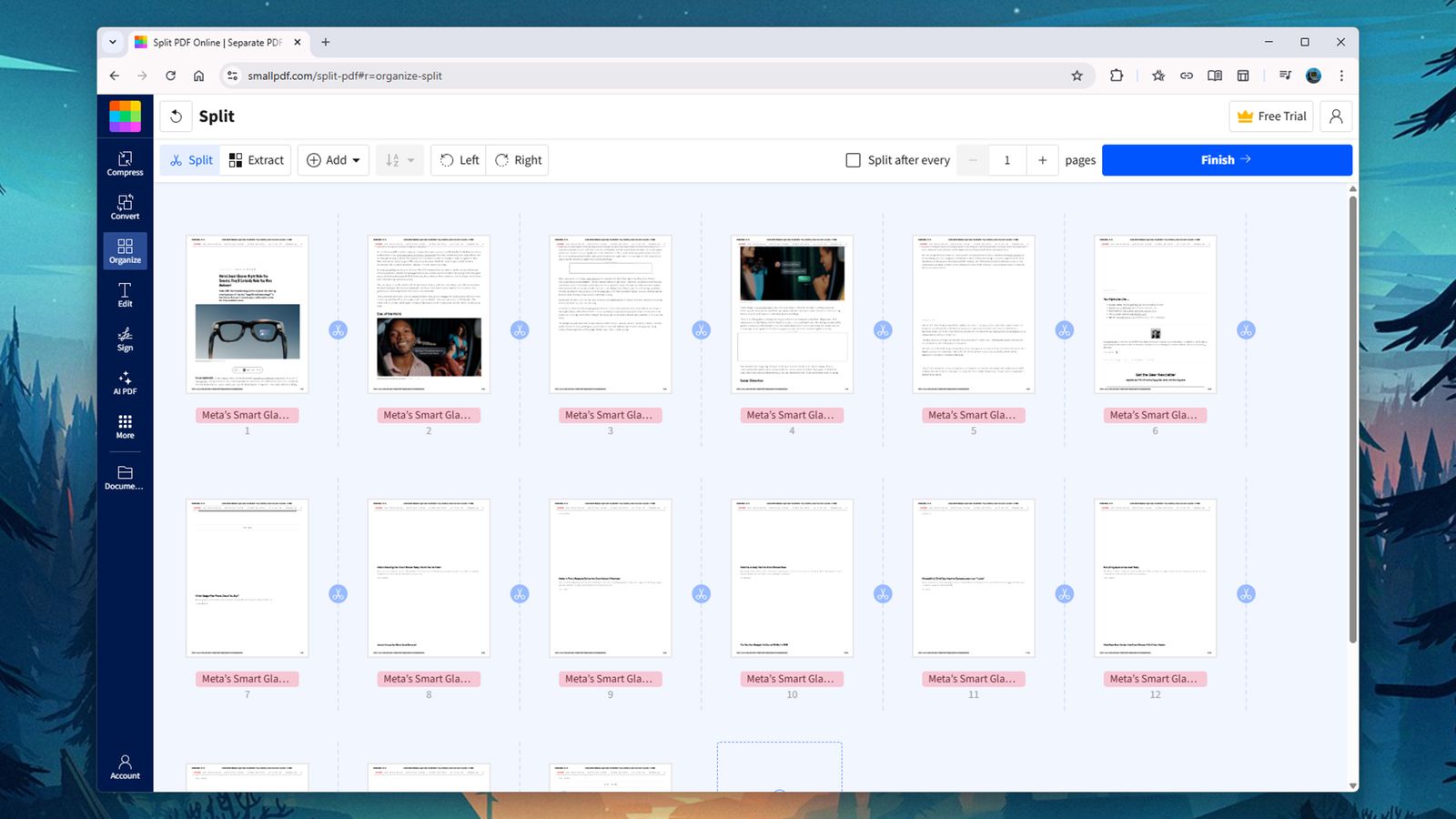
Task: Open browser profile avatar
Action: (x=1313, y=76)
